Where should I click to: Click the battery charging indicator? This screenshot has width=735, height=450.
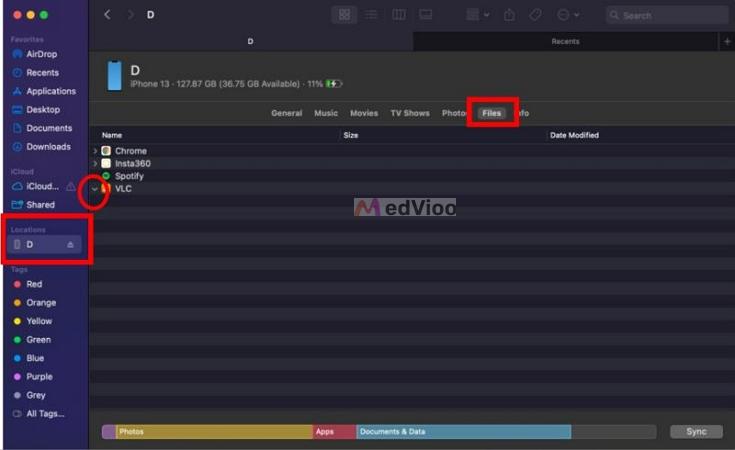pyautogui.click(x=334, y=84)
